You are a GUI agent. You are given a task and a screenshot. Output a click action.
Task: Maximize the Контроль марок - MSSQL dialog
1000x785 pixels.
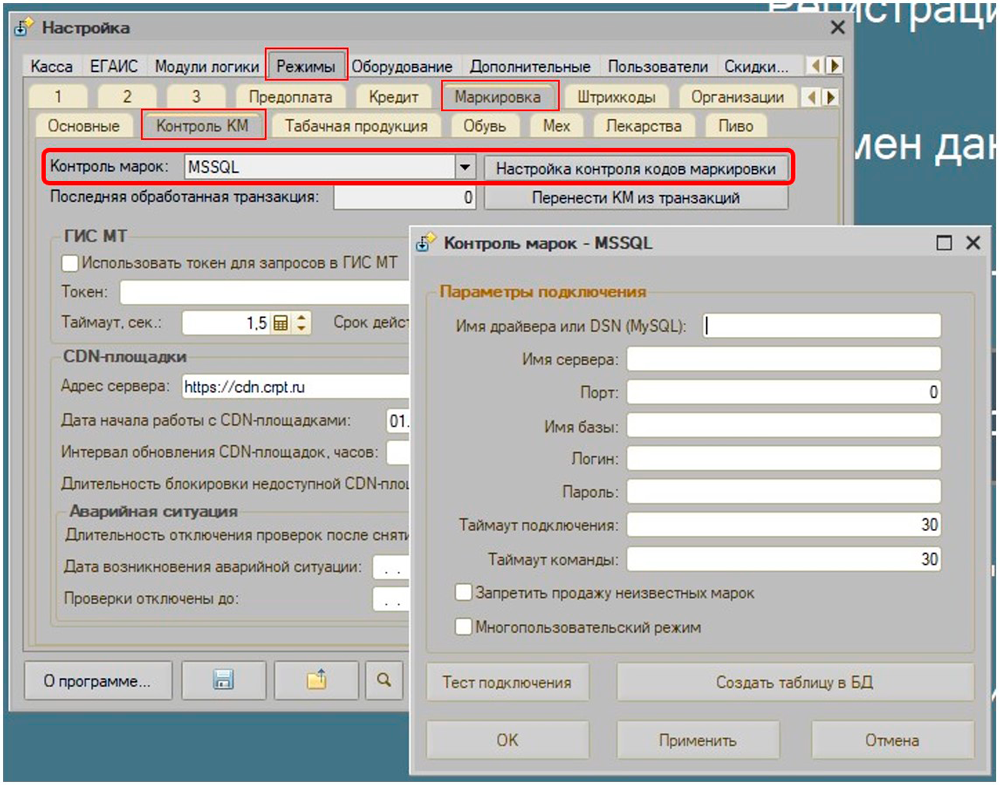(943, 243)
